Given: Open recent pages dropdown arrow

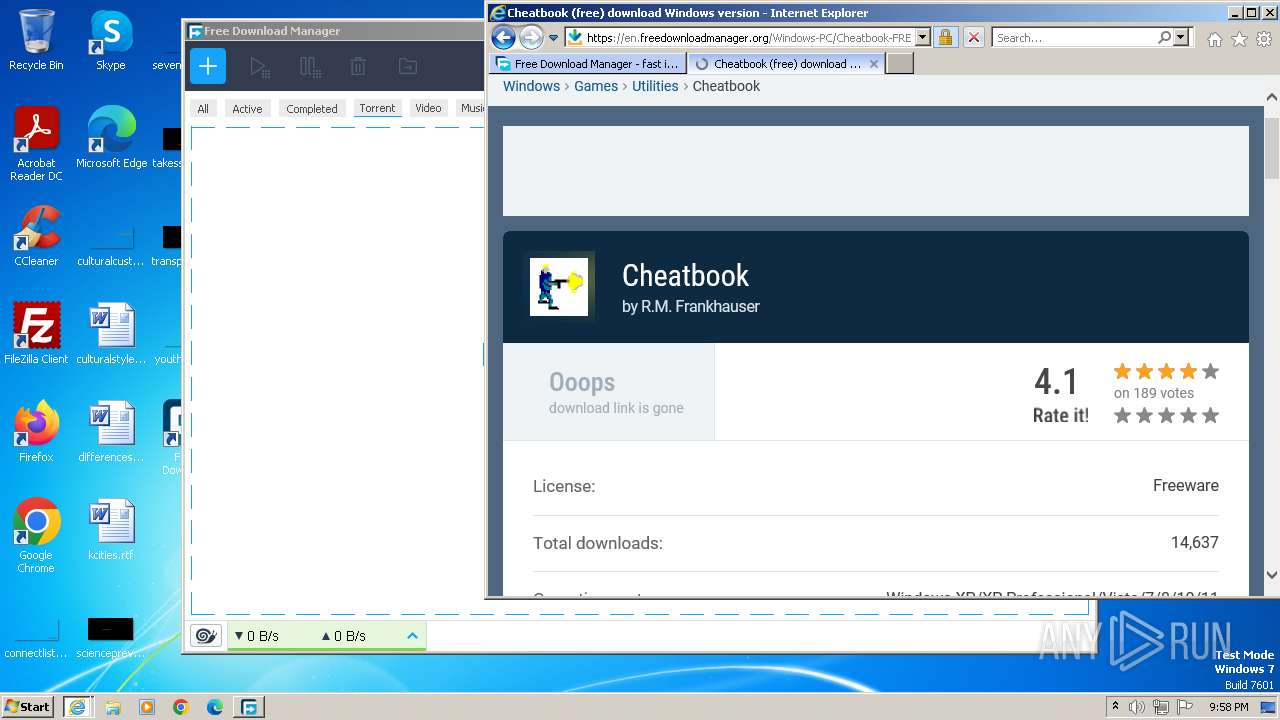Looking at the screenshot, I should tap(553, 38).
